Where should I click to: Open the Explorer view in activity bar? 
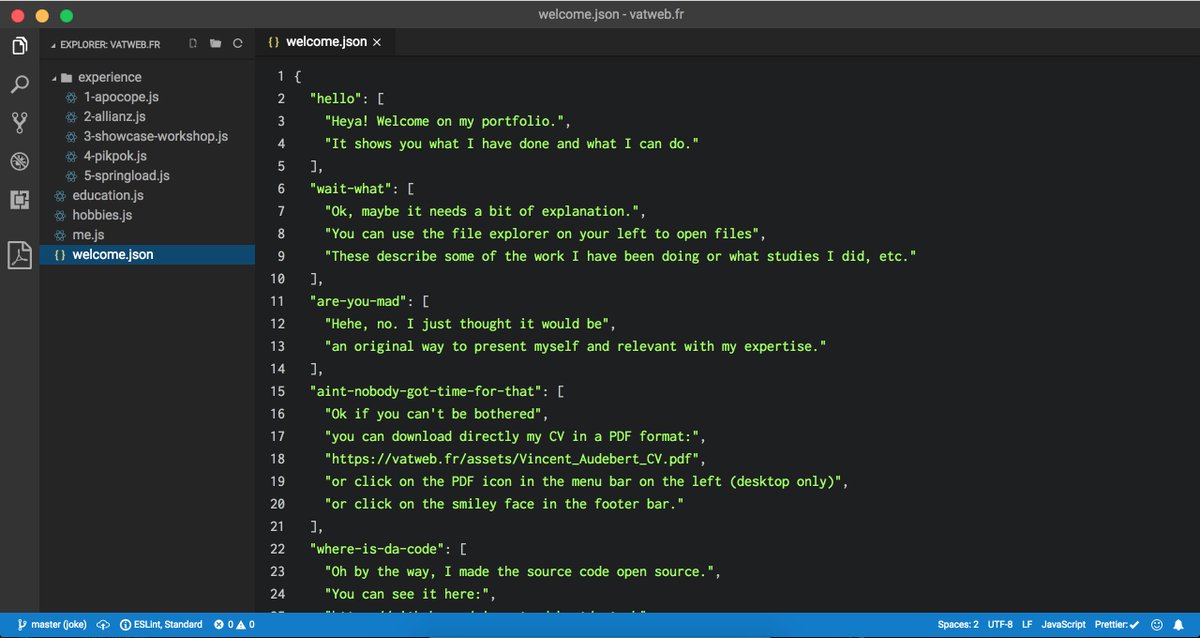click(x=19, y=46)
